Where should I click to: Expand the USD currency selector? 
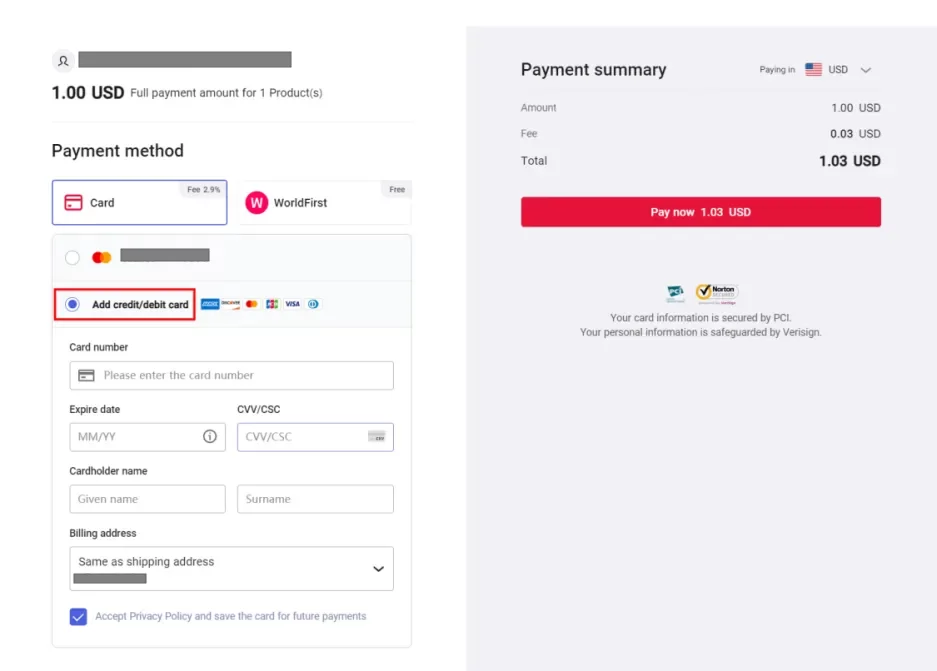[x=839, y=70]
